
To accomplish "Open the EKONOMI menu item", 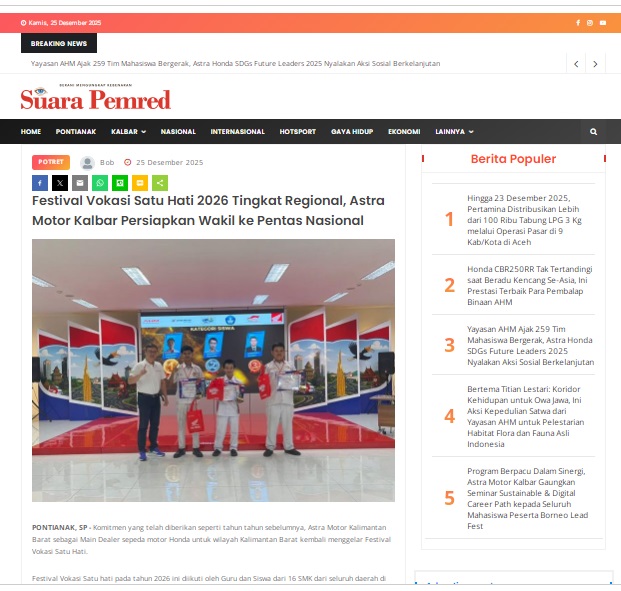I will point(404,132).
